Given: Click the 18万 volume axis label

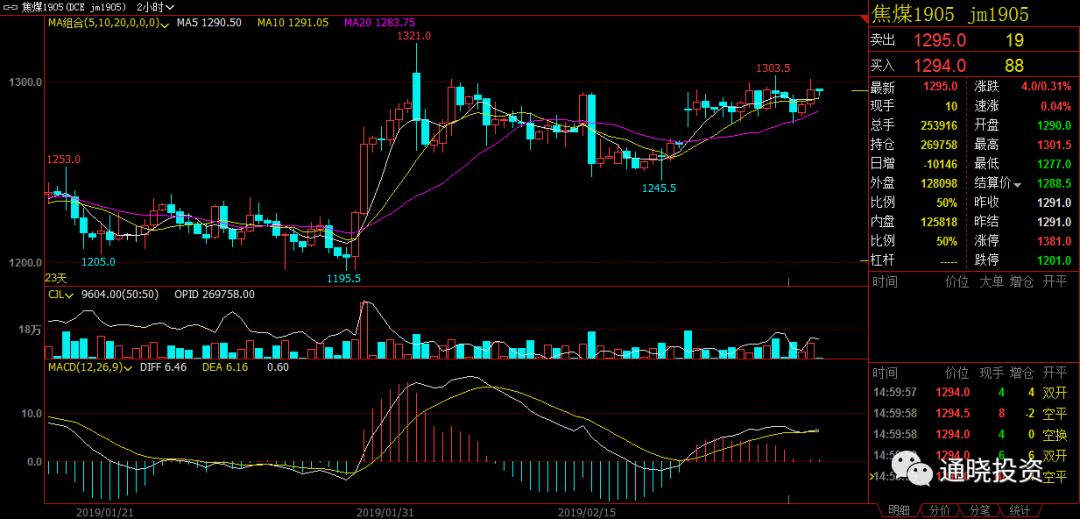Looking at the screenshot, I should tap(31, 330).
